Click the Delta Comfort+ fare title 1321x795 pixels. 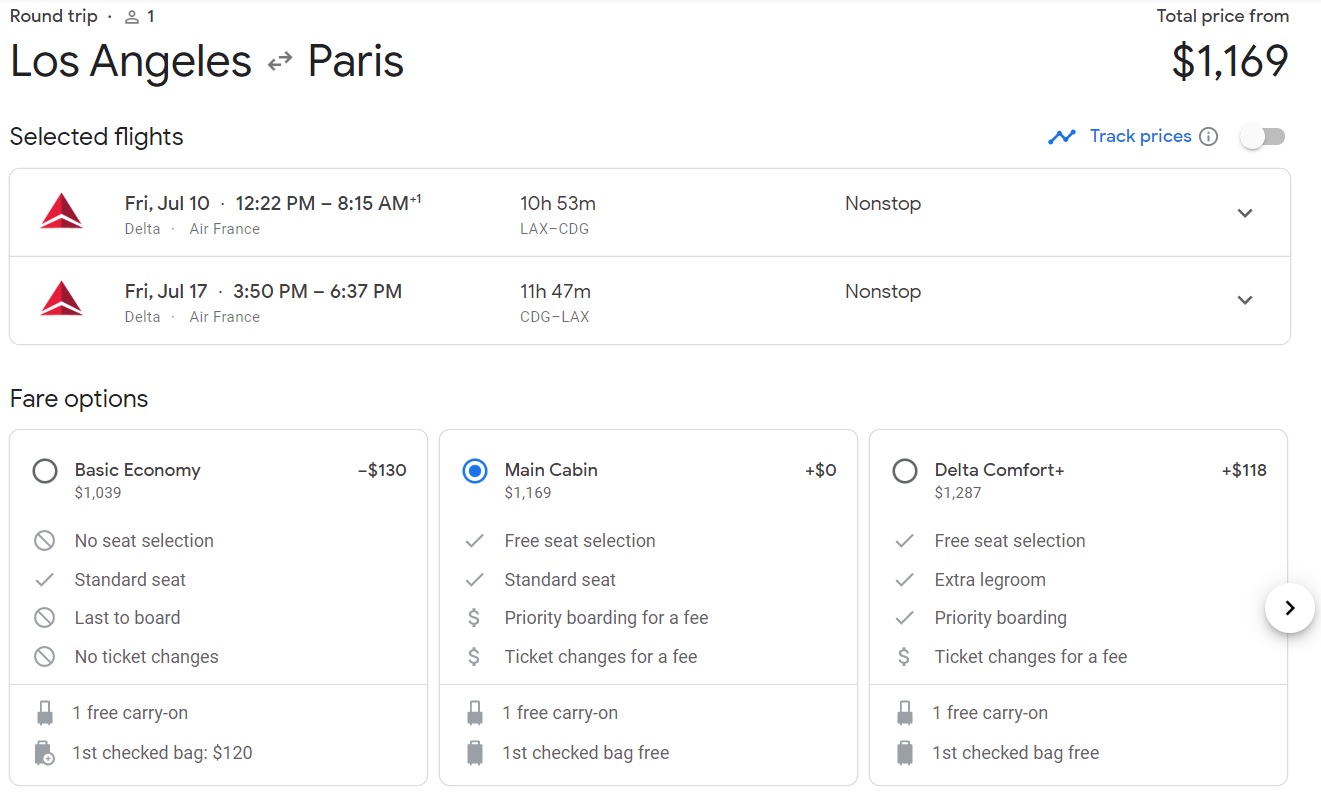(999, 470)
